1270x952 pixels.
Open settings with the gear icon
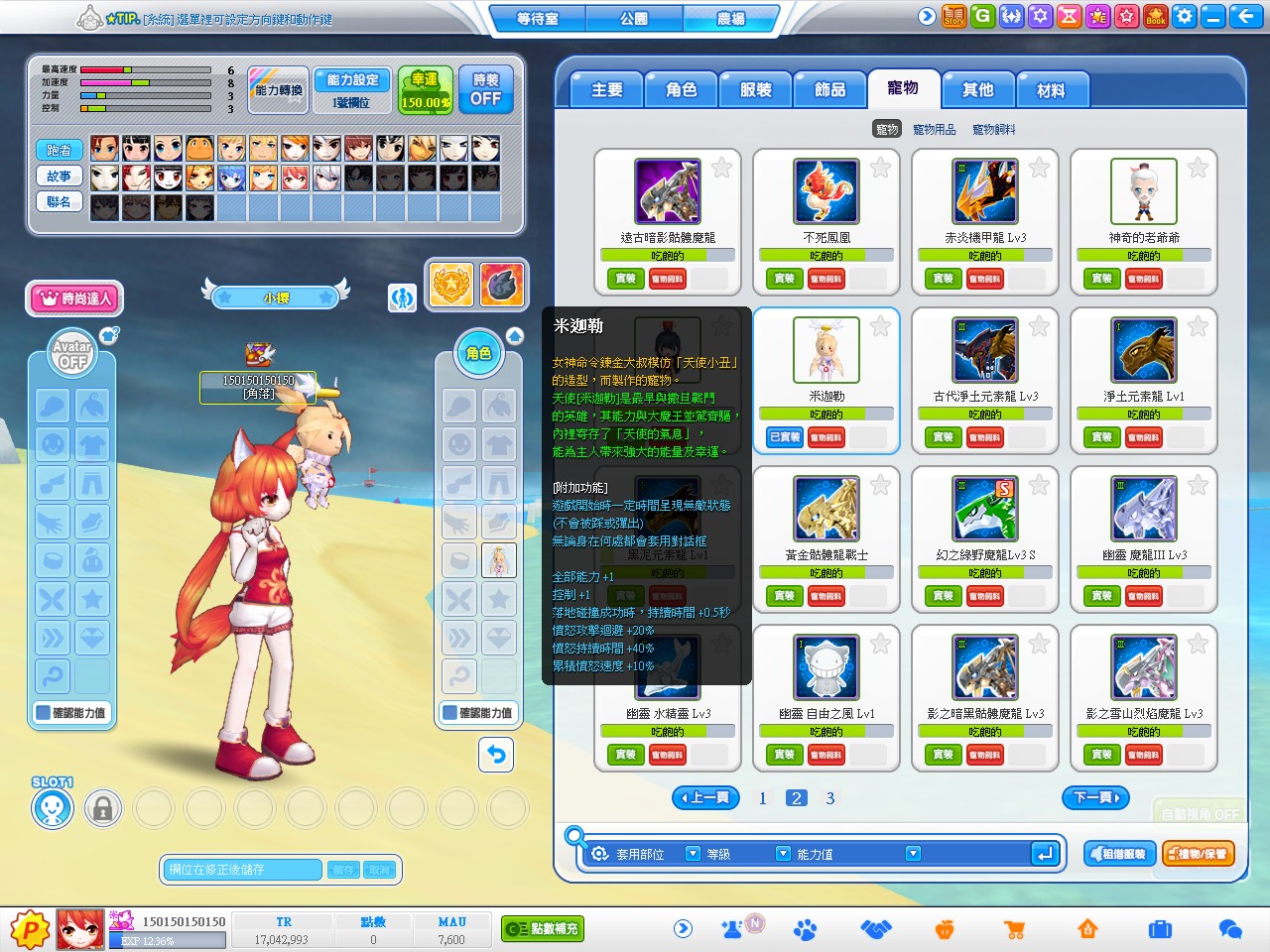coord(1185,16)
